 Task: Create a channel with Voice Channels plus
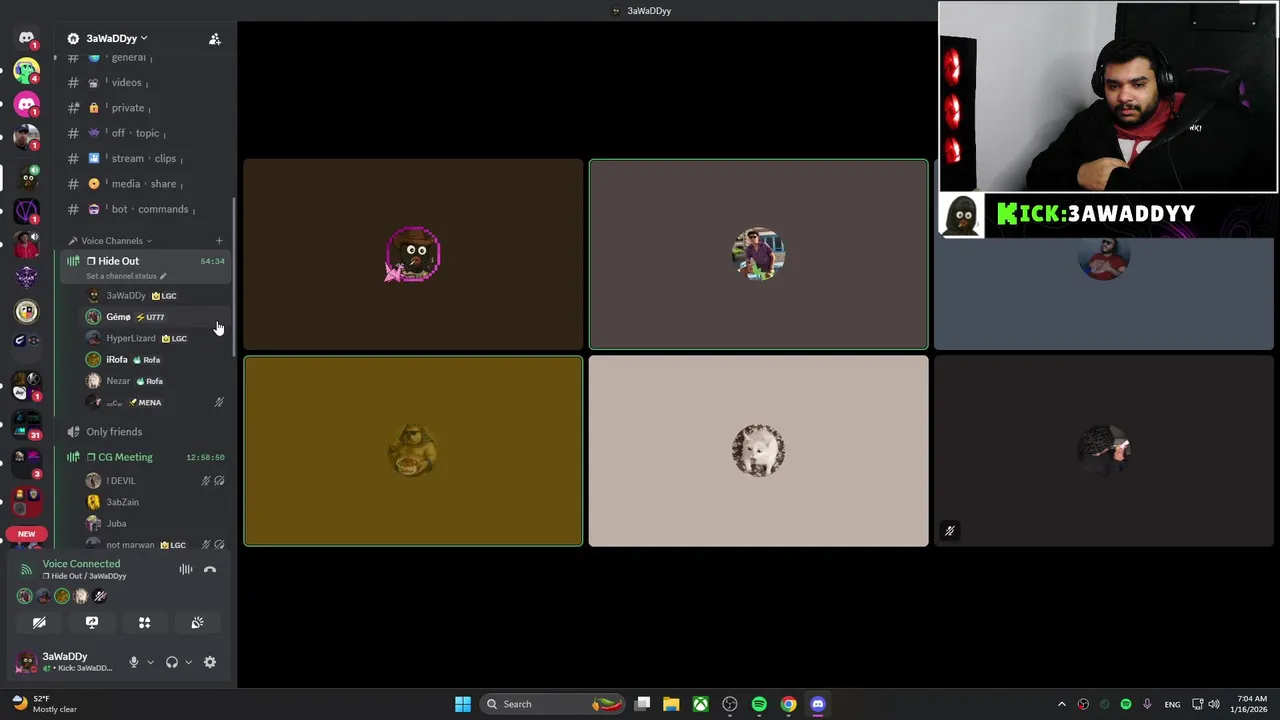pyautogui.click(x=219, y=241)
